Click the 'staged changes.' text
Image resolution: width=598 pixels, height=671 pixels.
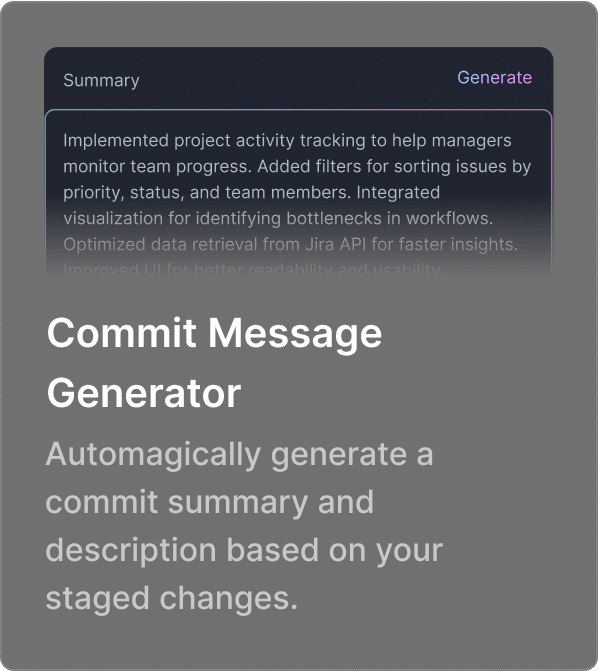172,598
